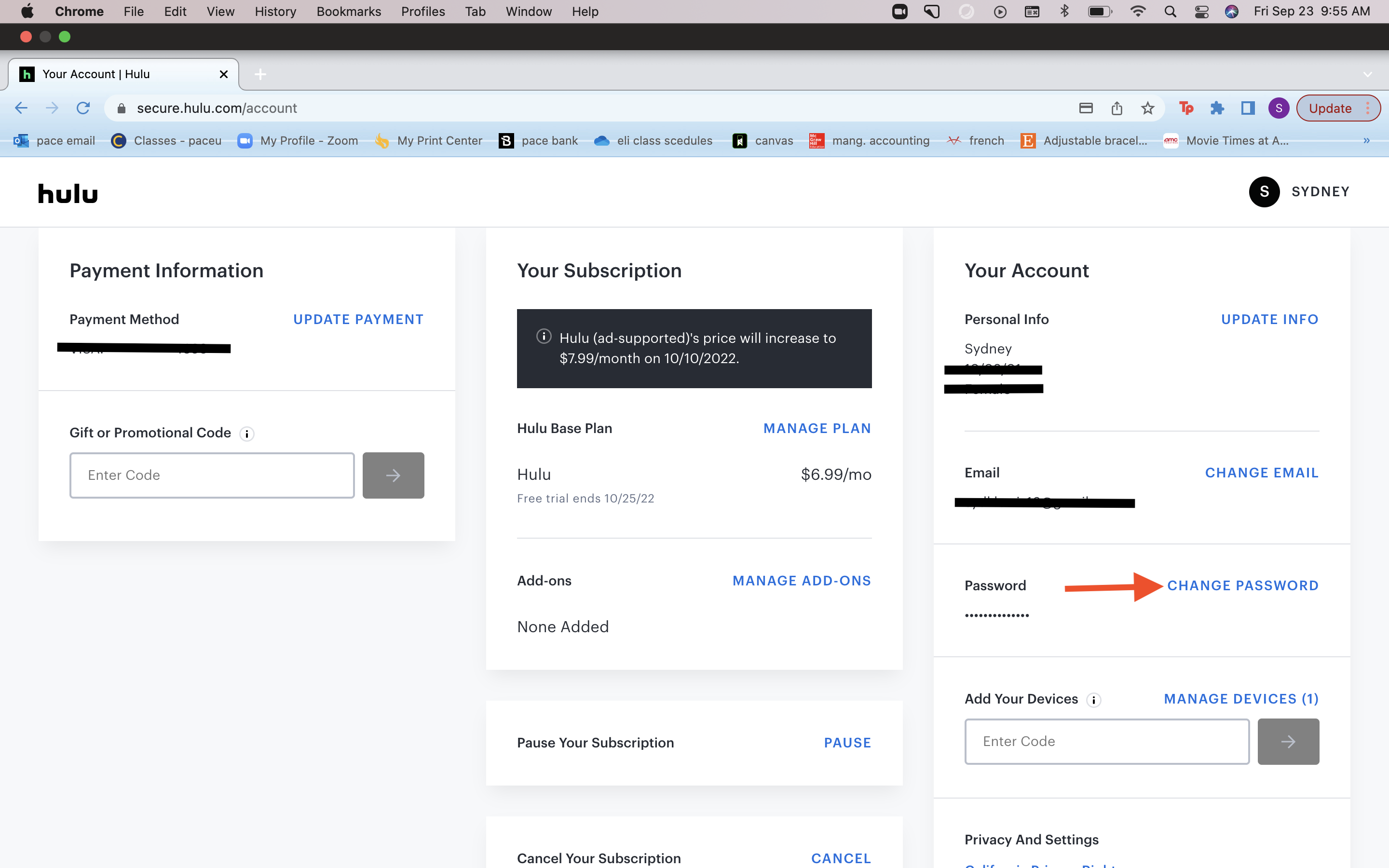
Task: Open the pace email bookmark
Action: [54, 141]
